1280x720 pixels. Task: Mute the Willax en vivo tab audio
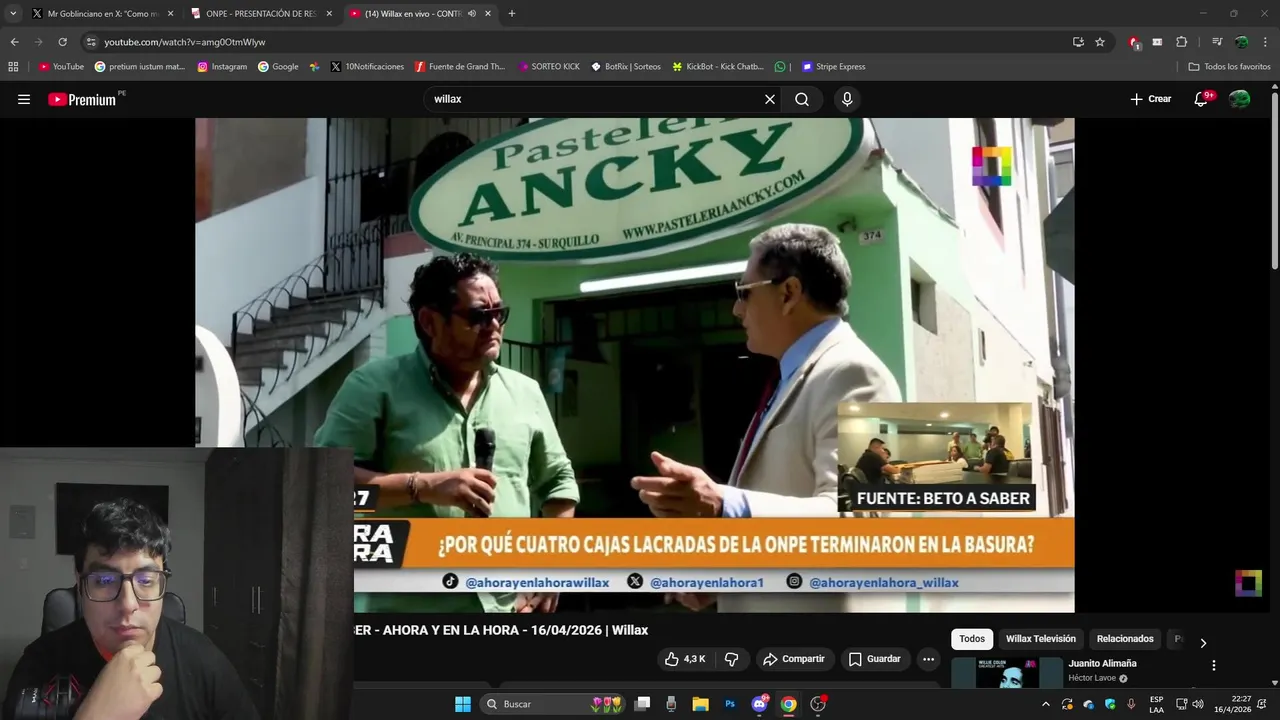point(471,14)
